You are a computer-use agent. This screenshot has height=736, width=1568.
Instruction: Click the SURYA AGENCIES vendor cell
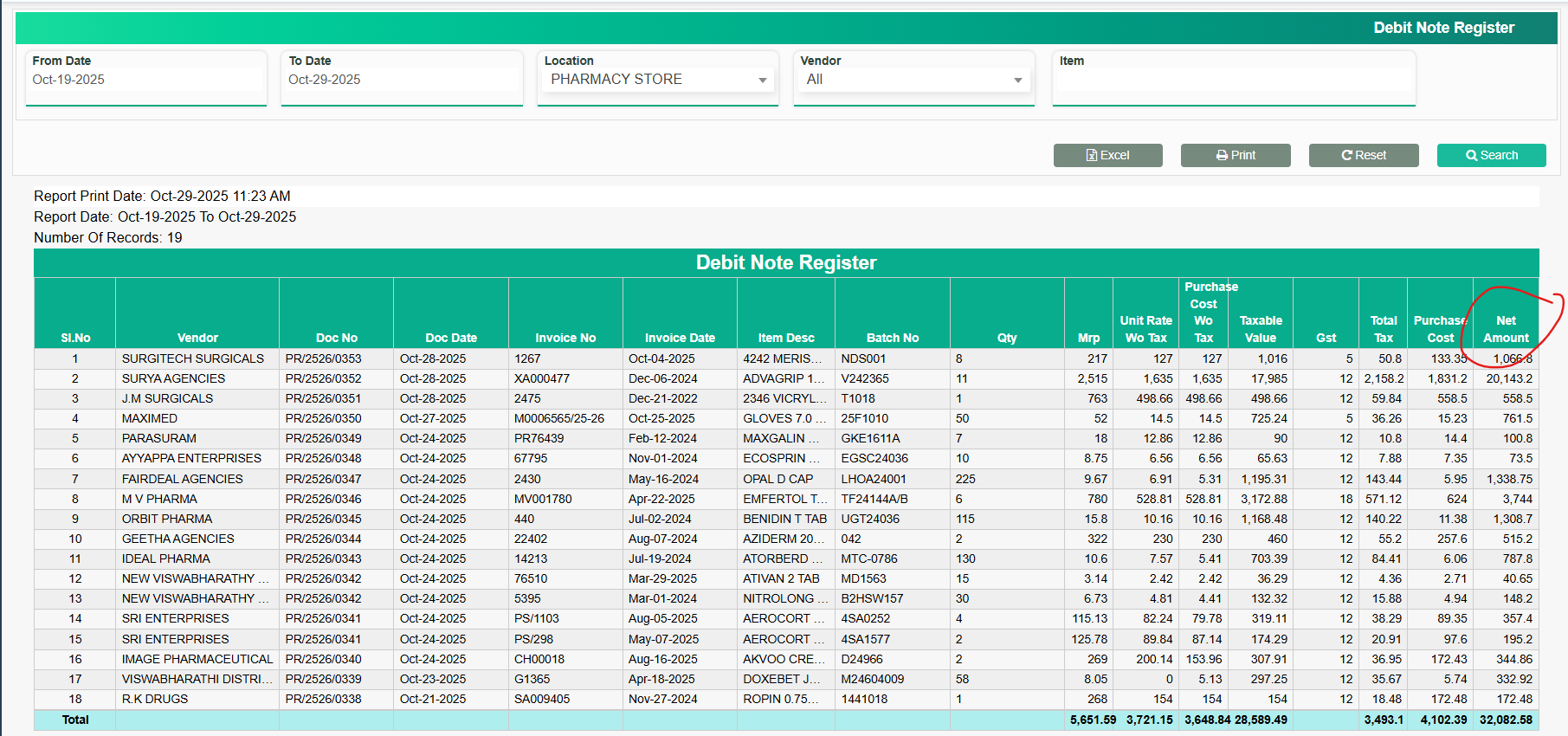(173, 378)
